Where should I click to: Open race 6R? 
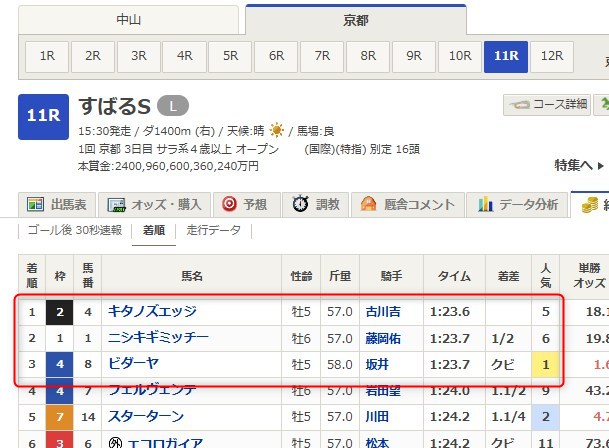276,57
